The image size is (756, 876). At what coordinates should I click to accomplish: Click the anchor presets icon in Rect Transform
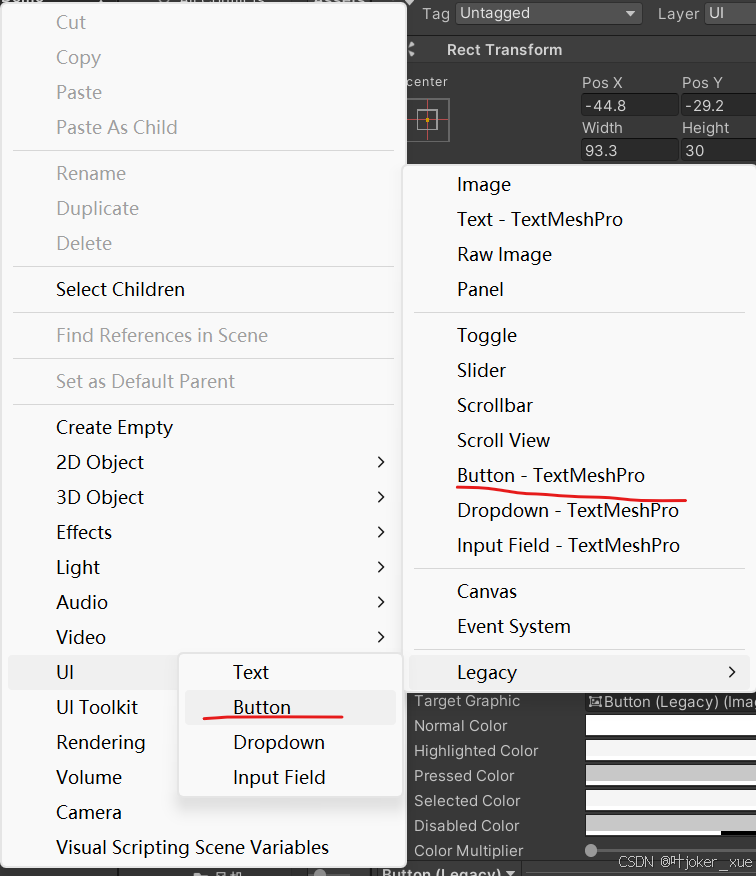coord(428,120)
